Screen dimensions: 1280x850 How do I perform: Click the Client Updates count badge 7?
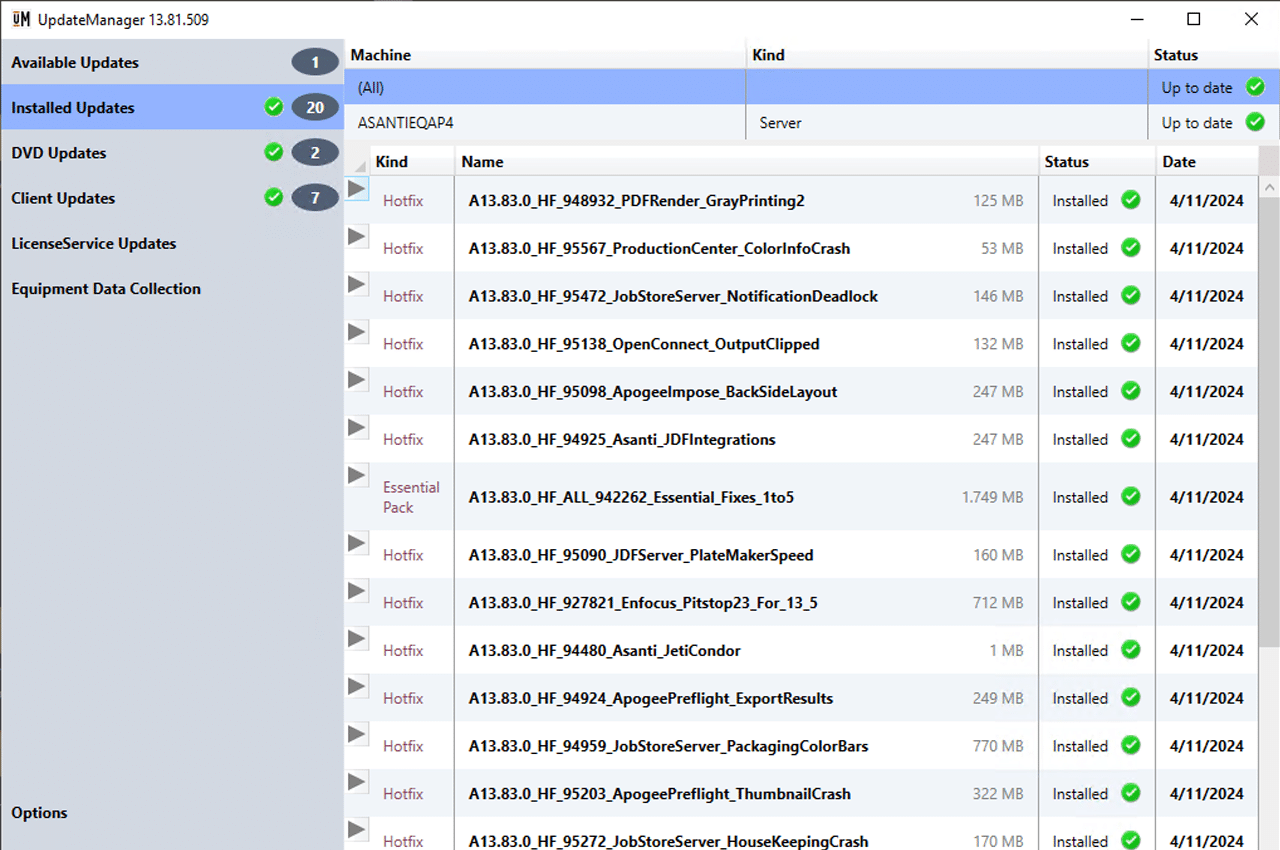pos(315,198)
